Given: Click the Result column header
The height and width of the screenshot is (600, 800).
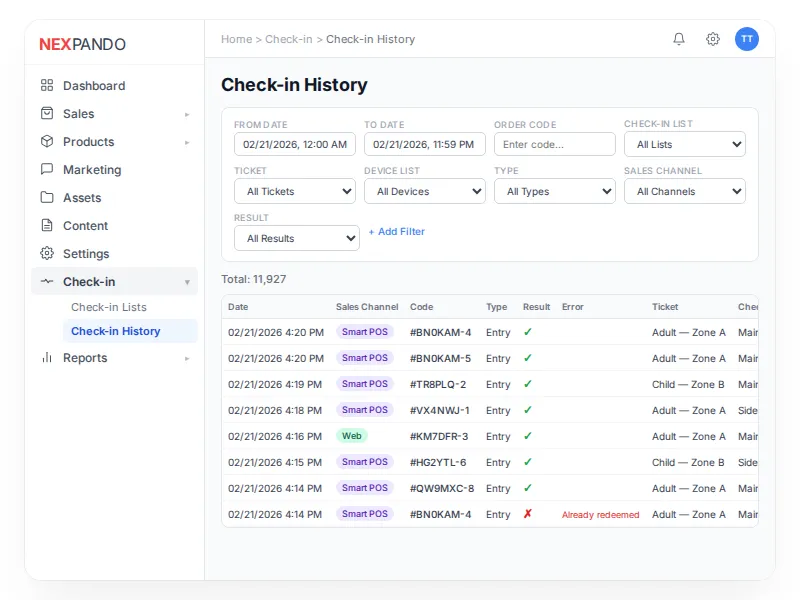Looking at the screenshot, I should [x=536, y=307].
